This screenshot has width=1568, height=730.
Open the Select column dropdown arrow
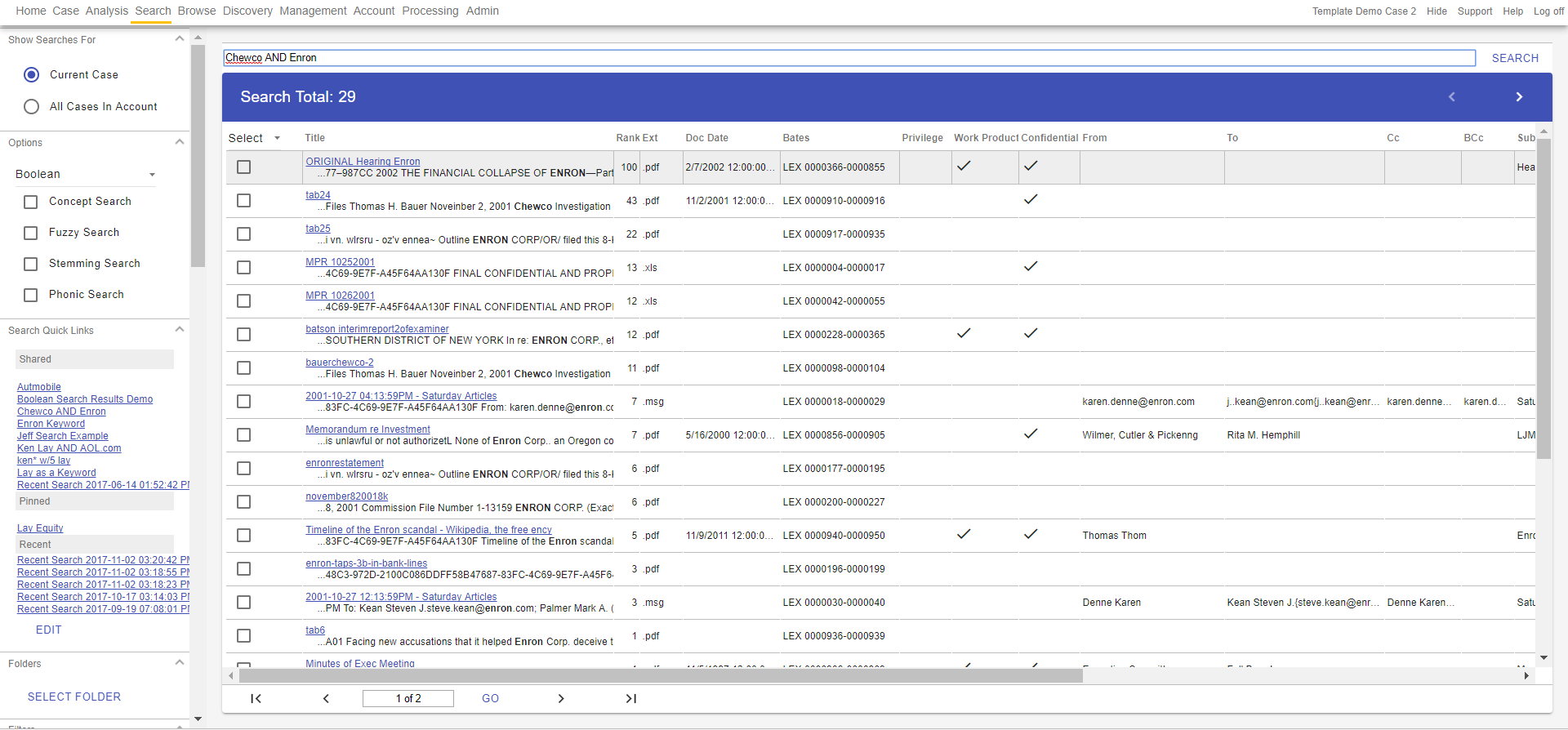click(x=277, y=138)
